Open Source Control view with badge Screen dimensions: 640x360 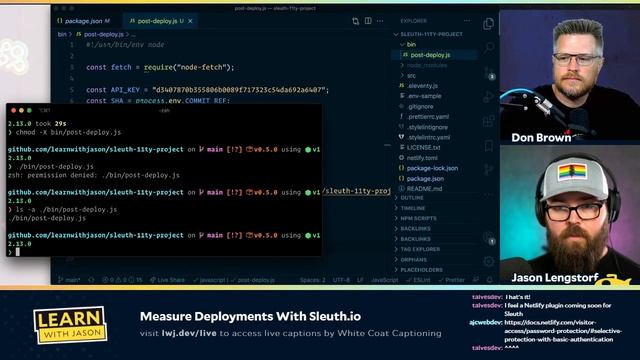click(x=489, y=73)
